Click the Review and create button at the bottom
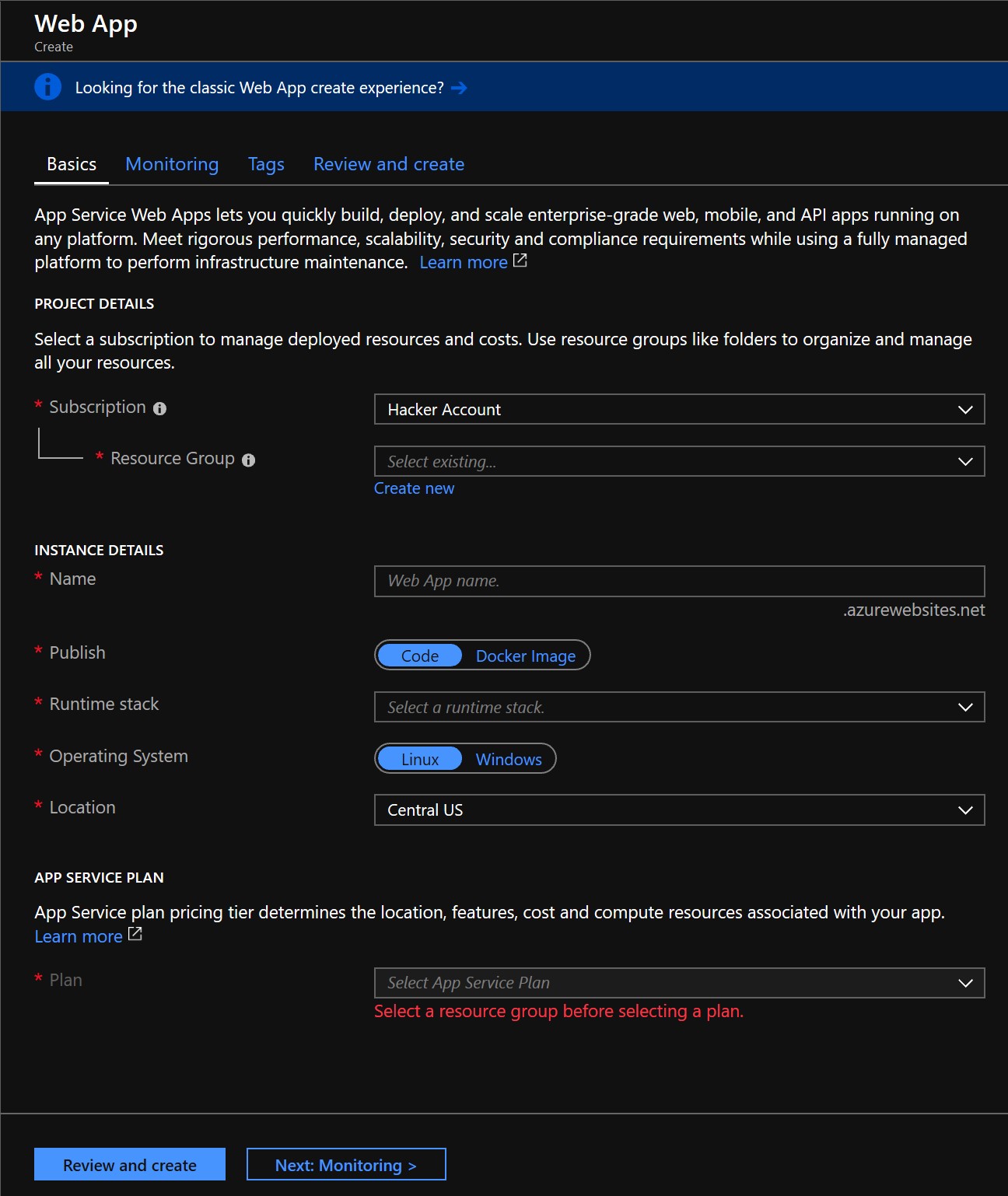The width and height of the screenshot is (1008, 1196). (130, 1164)
